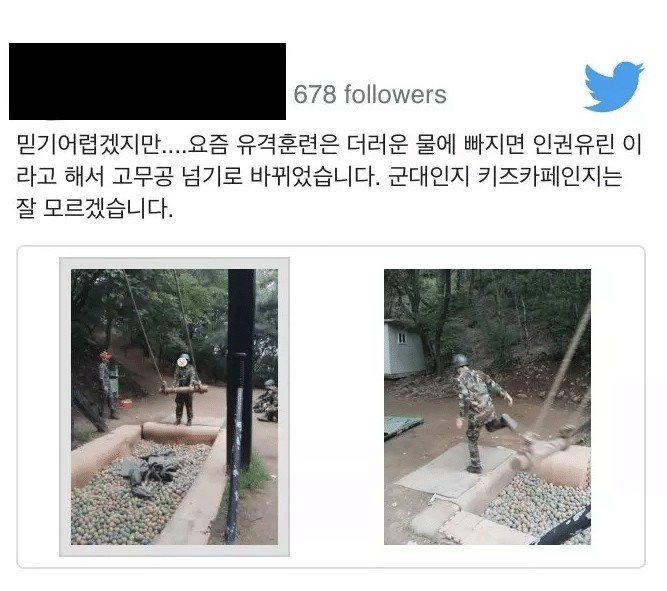The height and width of the screenshot is (591, 667).
Task: Open the blacked-out account name block
Action: [147, 81]
